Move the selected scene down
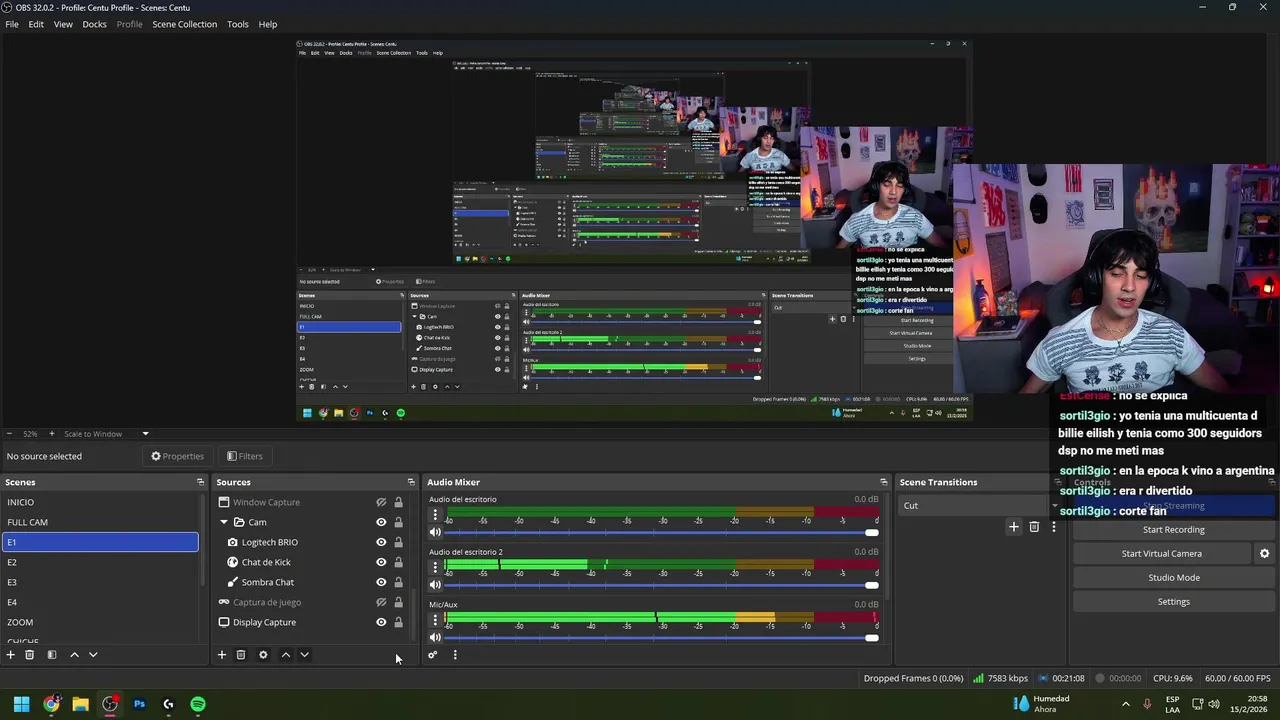The height and width of the screenshot is (720, 1280). [93, 655]
